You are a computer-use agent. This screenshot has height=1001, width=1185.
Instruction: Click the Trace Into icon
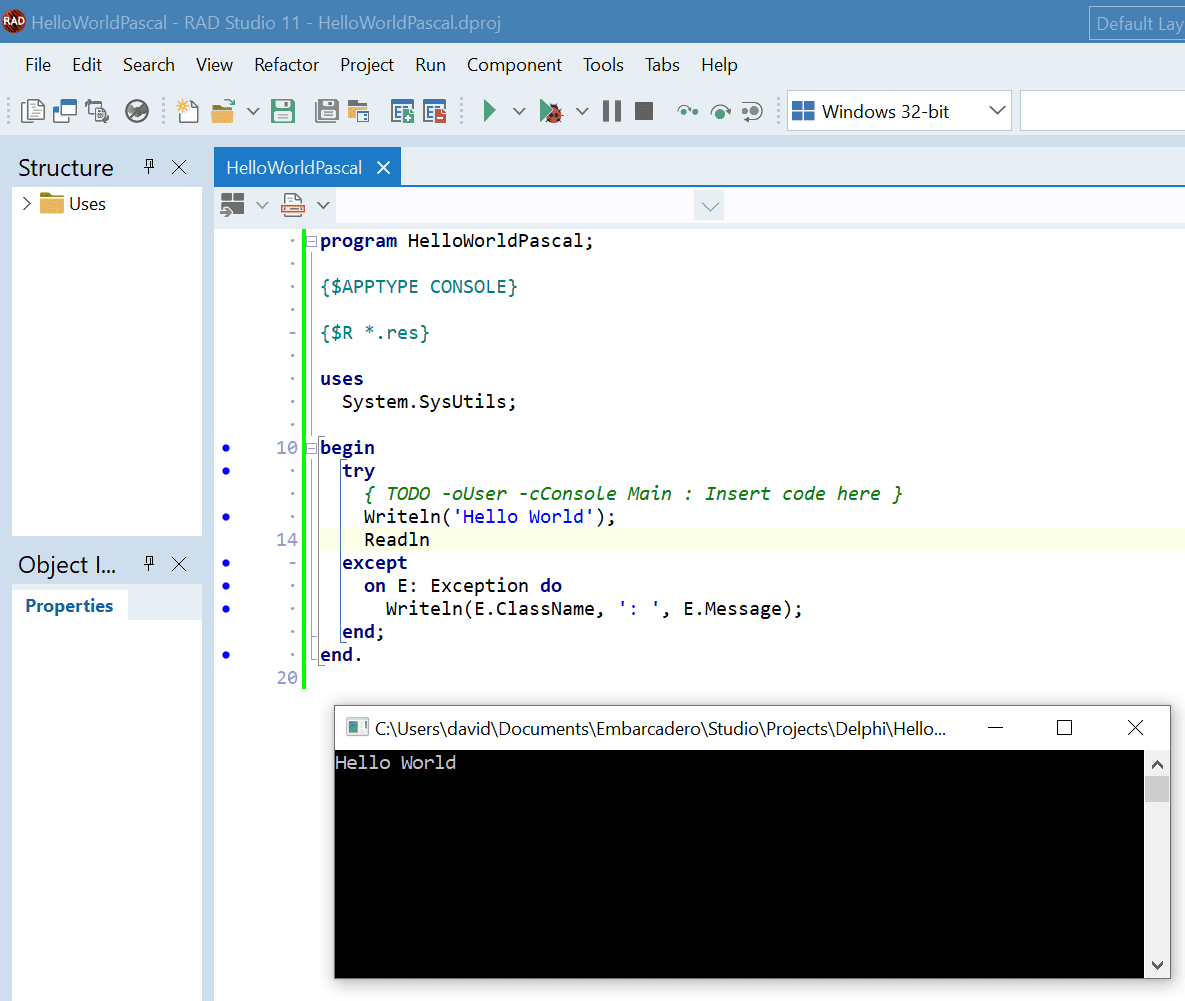pos(687,111)
